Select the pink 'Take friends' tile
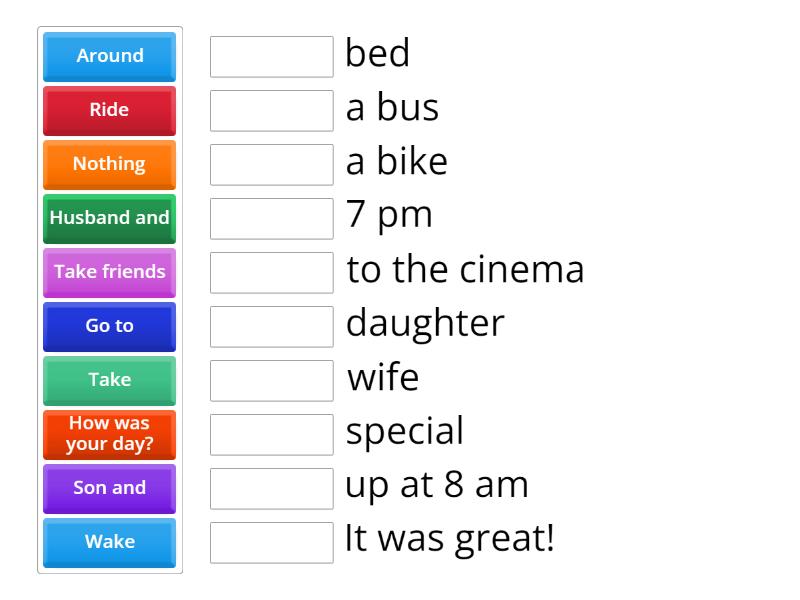This screenshot has height=600, width=800. pyautogui.click(x=109, y=272)
